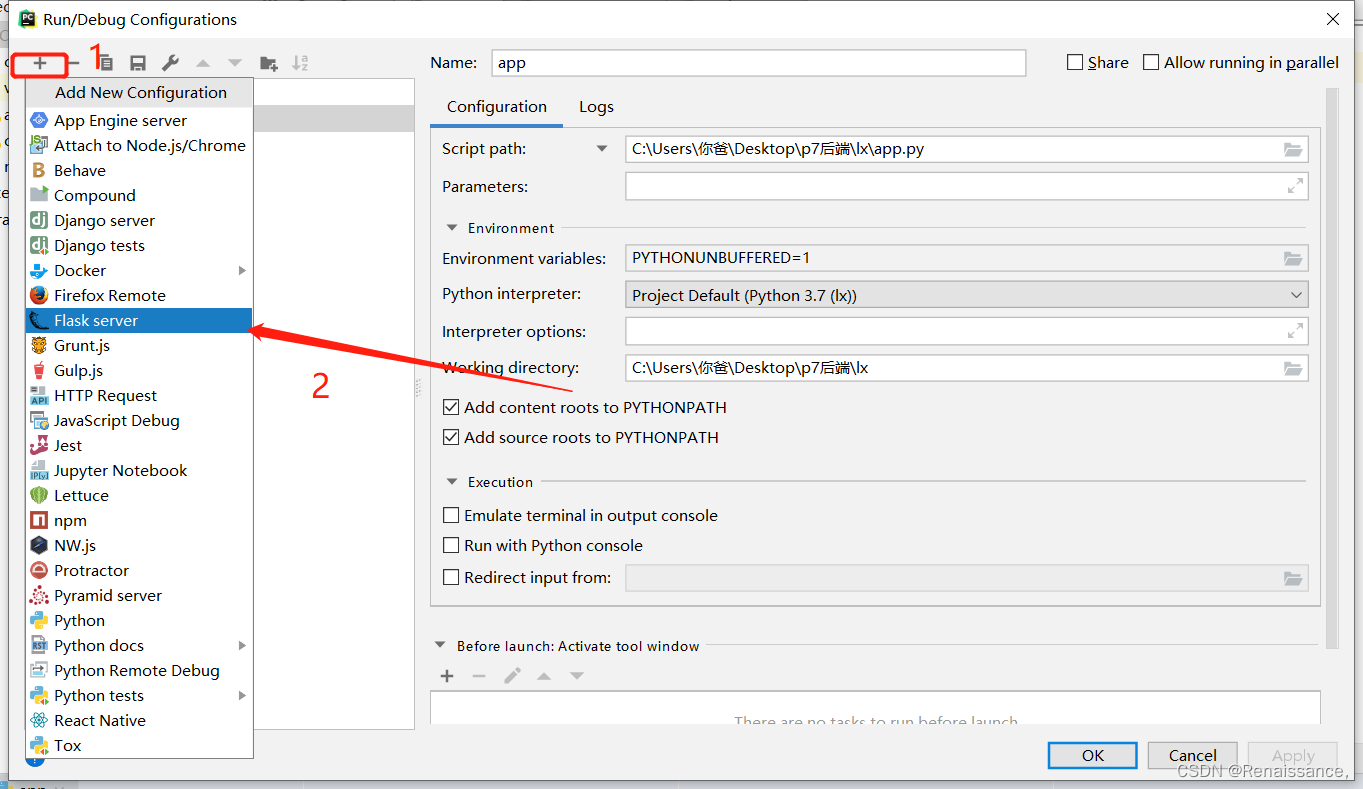1363x789 pixels.
Task: Click the Name input field
Action: 759,62
